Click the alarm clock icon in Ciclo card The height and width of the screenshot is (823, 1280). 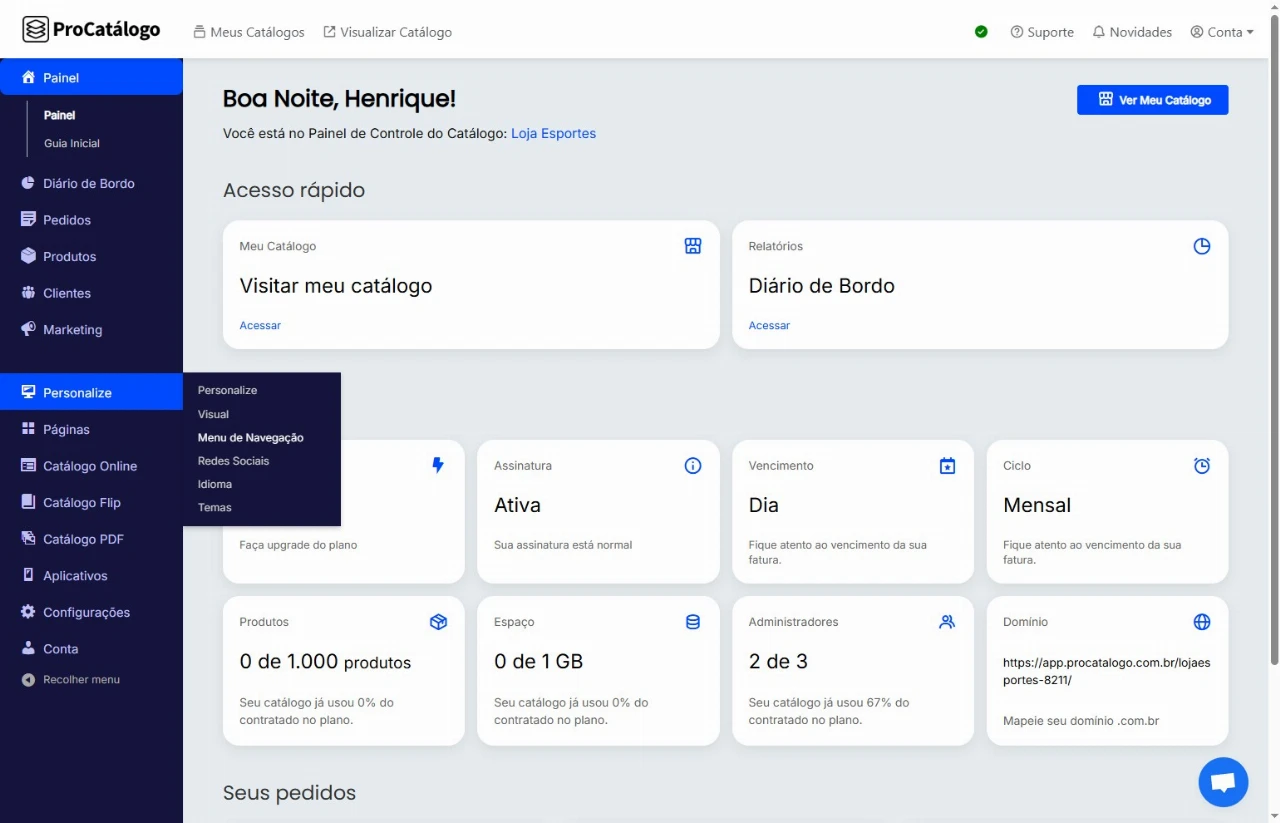click(1201, 466)
